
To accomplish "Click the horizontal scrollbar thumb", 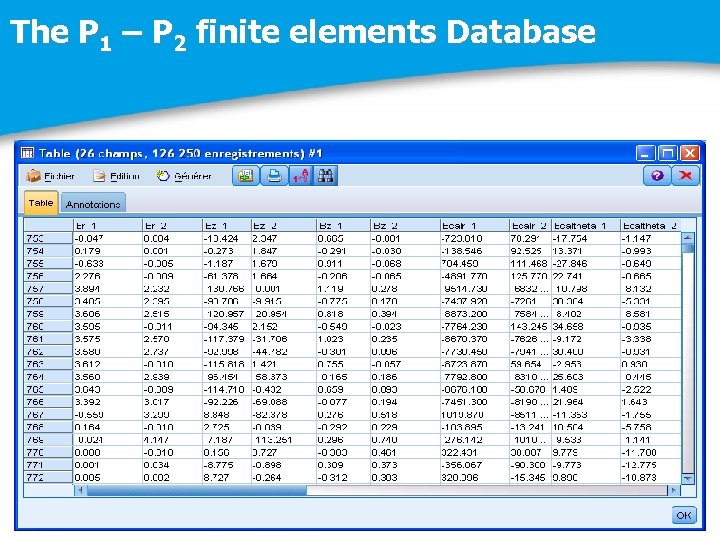I will pos(197,490).
